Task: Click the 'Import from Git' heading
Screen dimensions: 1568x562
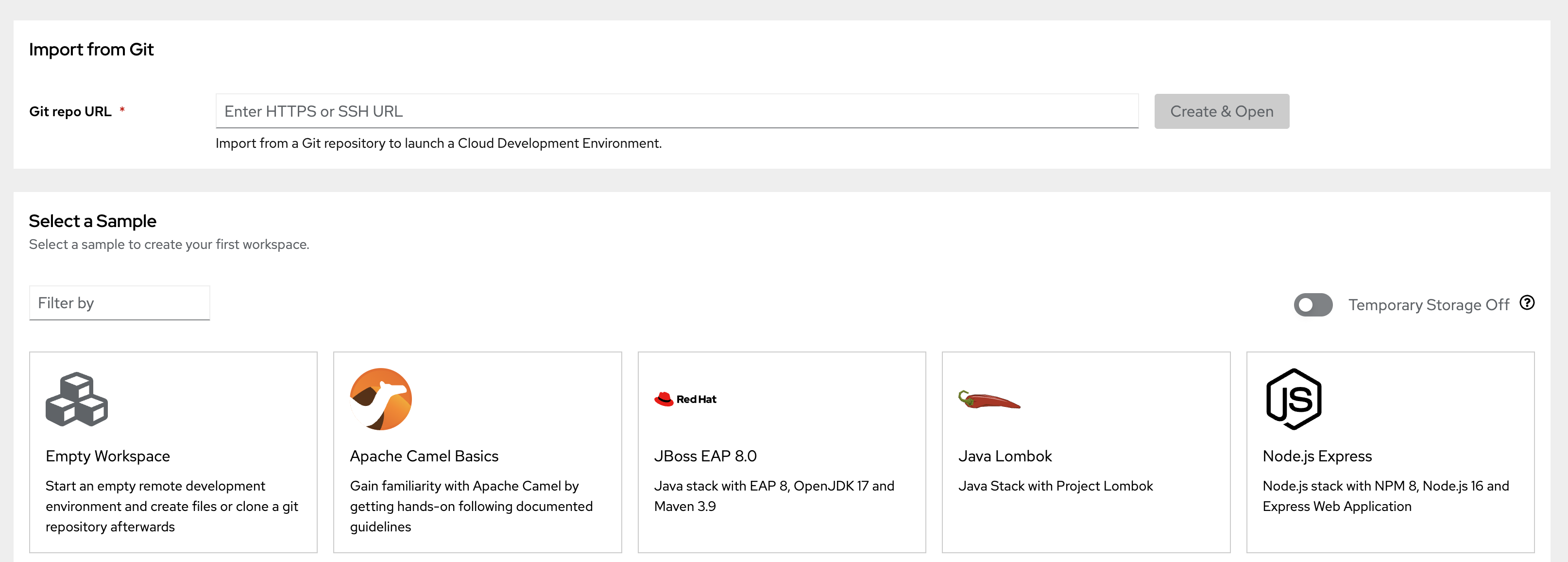Action: pyautogui.click(x=91, y=49)
